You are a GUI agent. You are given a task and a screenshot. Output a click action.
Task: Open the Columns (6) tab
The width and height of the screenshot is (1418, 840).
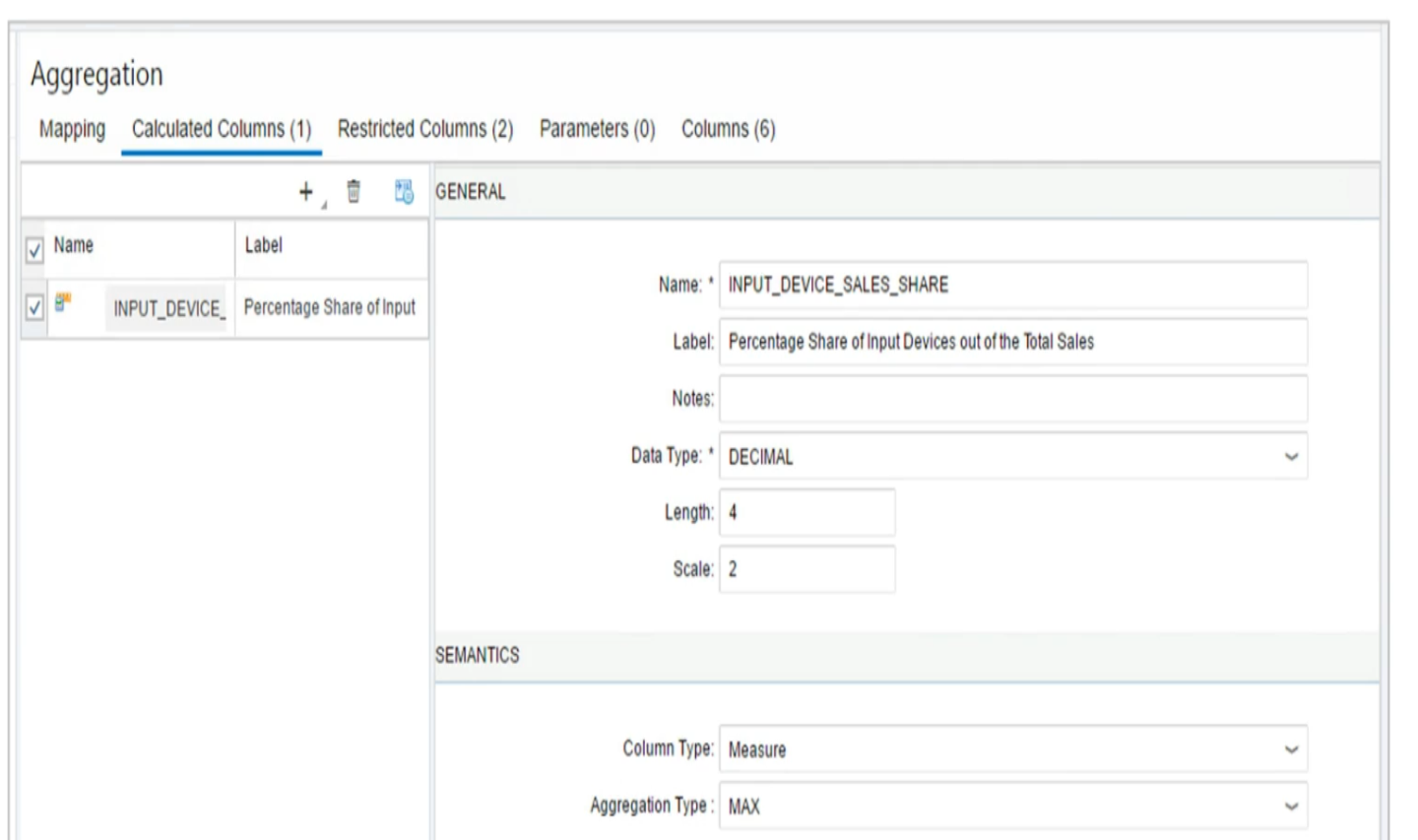pos(729,129)
